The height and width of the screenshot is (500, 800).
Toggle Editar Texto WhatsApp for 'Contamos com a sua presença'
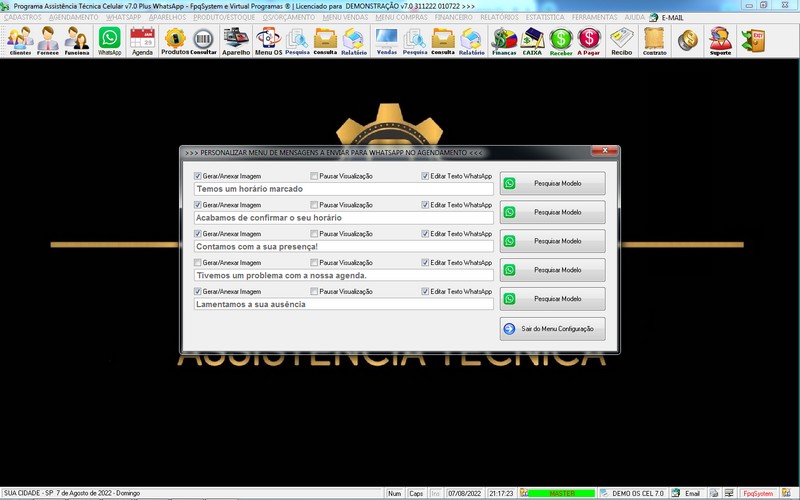(x=425, y=234)
